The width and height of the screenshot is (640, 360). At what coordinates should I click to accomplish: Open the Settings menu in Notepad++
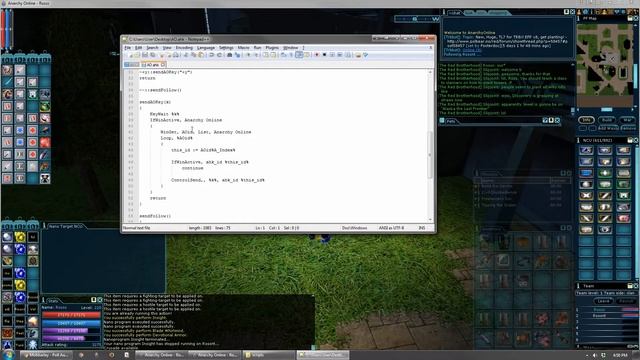[226, 48]
